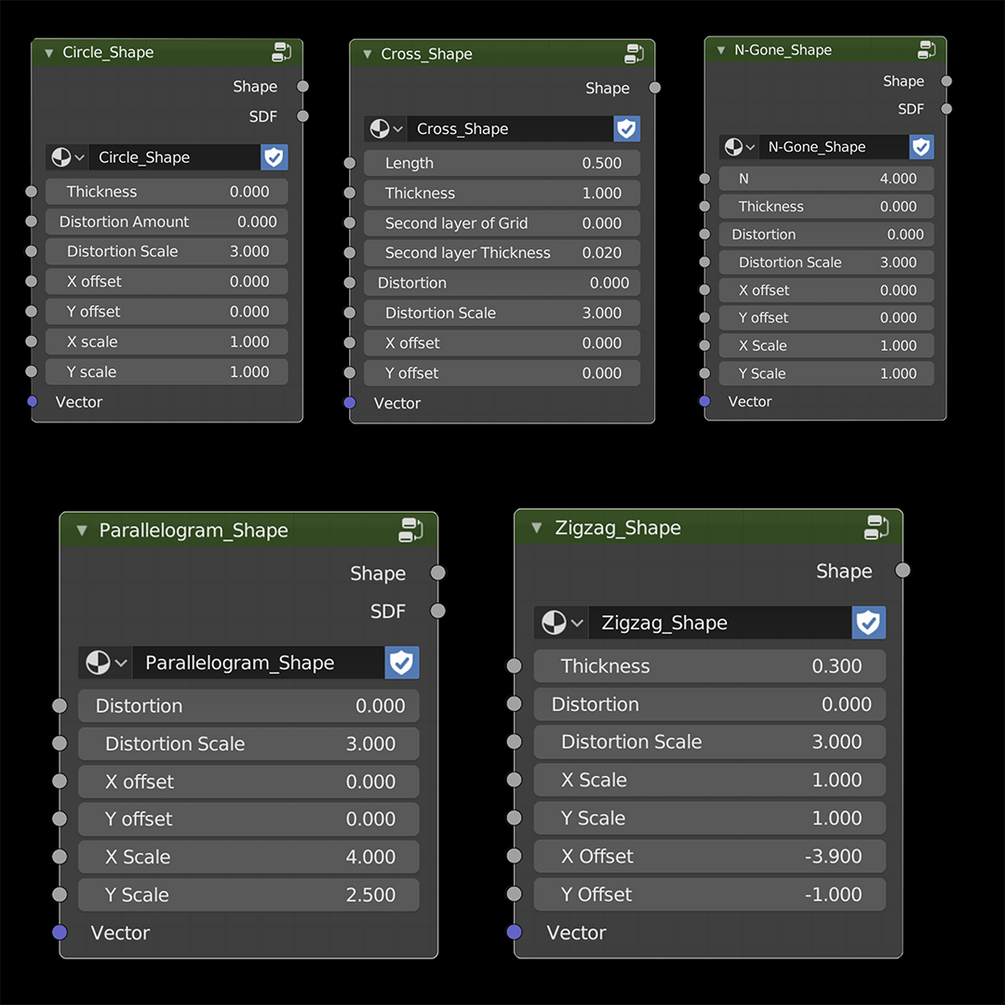Click the Cross_Shape group name field
The height and width of the screenshot is (1005, 1005).
coord(510,129)
